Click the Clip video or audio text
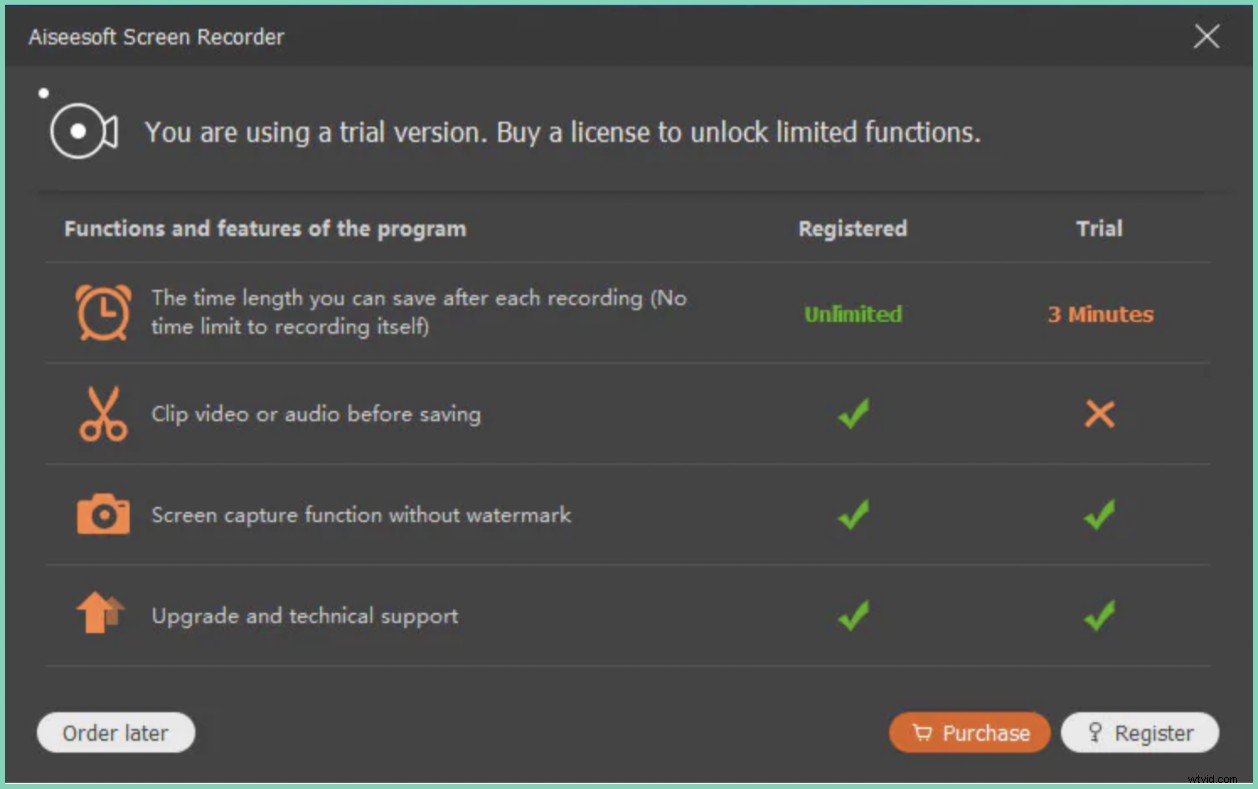The width and height of the screenshot is (1258, 789). 316,414
